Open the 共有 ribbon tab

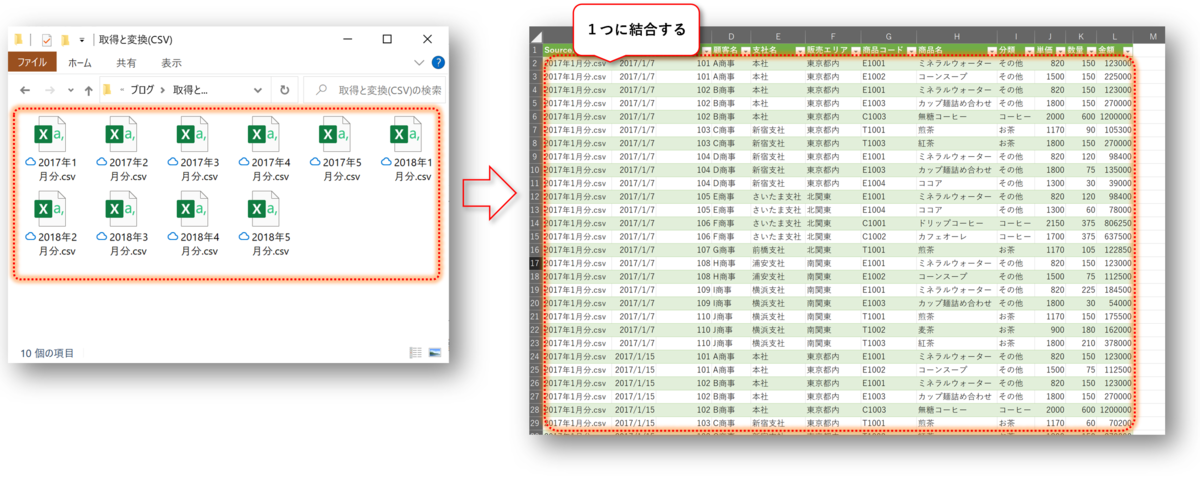pos(127,62)
